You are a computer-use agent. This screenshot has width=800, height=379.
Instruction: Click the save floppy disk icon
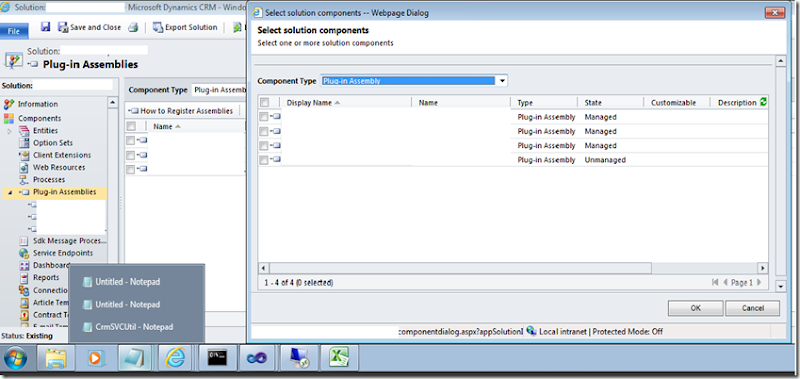[x=45, y=27]
